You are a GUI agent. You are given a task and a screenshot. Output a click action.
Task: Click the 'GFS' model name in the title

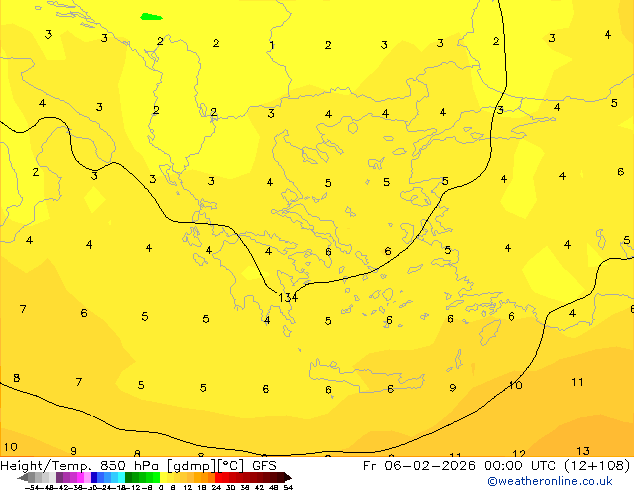pyautogui.click(x=264, y=466)
